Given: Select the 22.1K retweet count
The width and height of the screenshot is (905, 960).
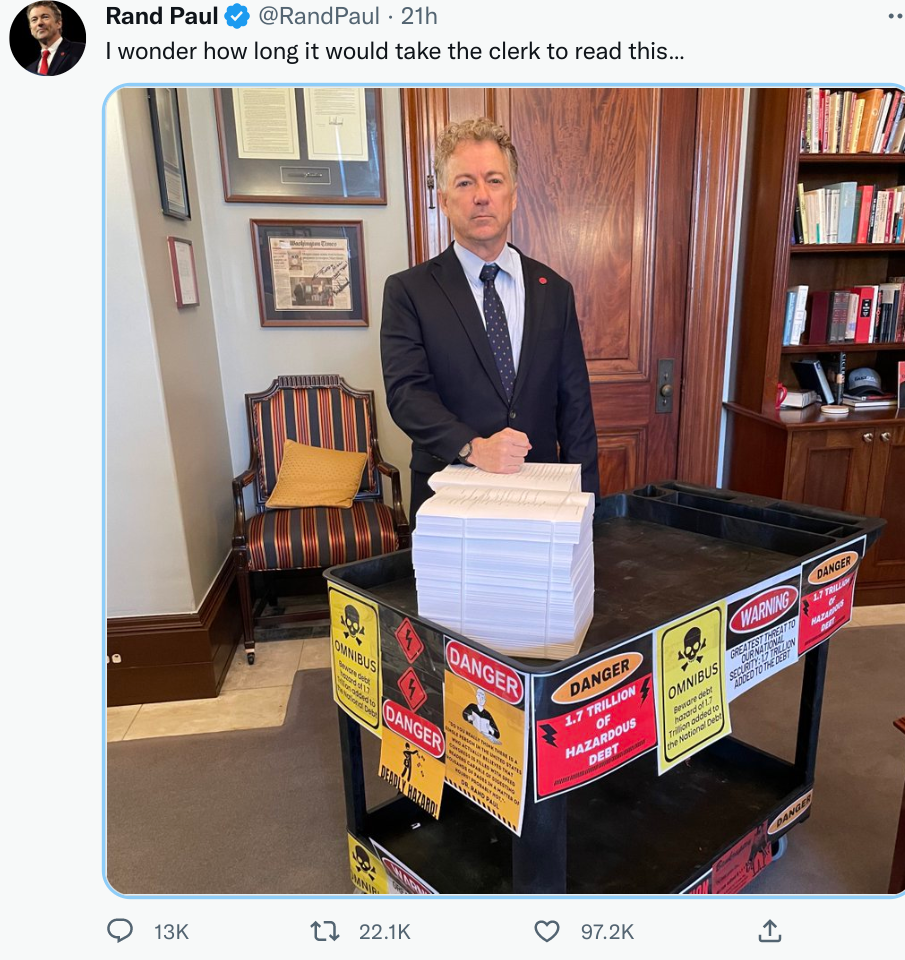Looking at the screenshot, I should coord(385,932).
